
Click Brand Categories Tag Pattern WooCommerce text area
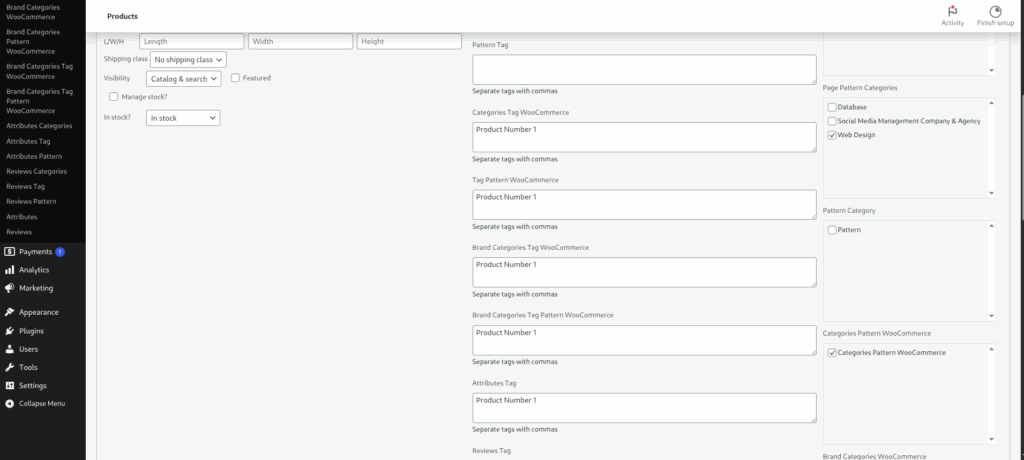click(644, 340)
